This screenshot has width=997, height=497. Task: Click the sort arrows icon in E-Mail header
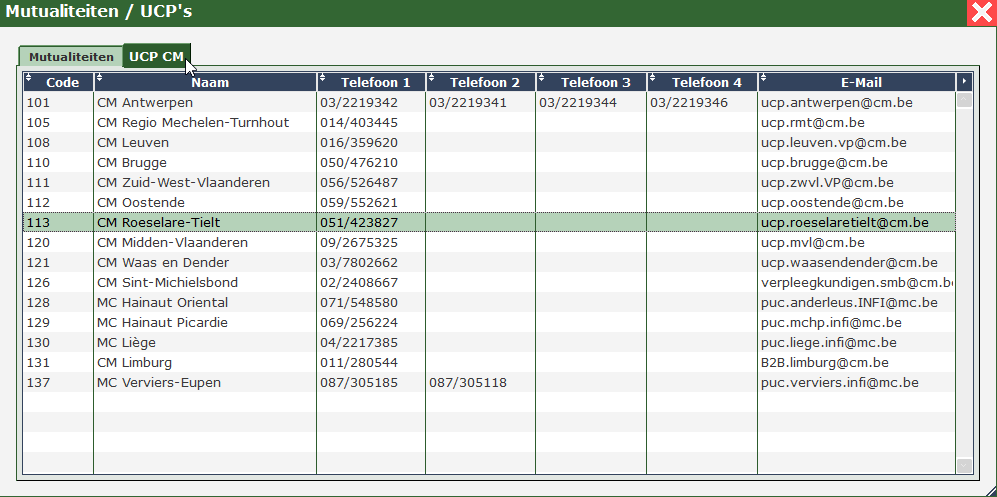click(x=763, y=78)
